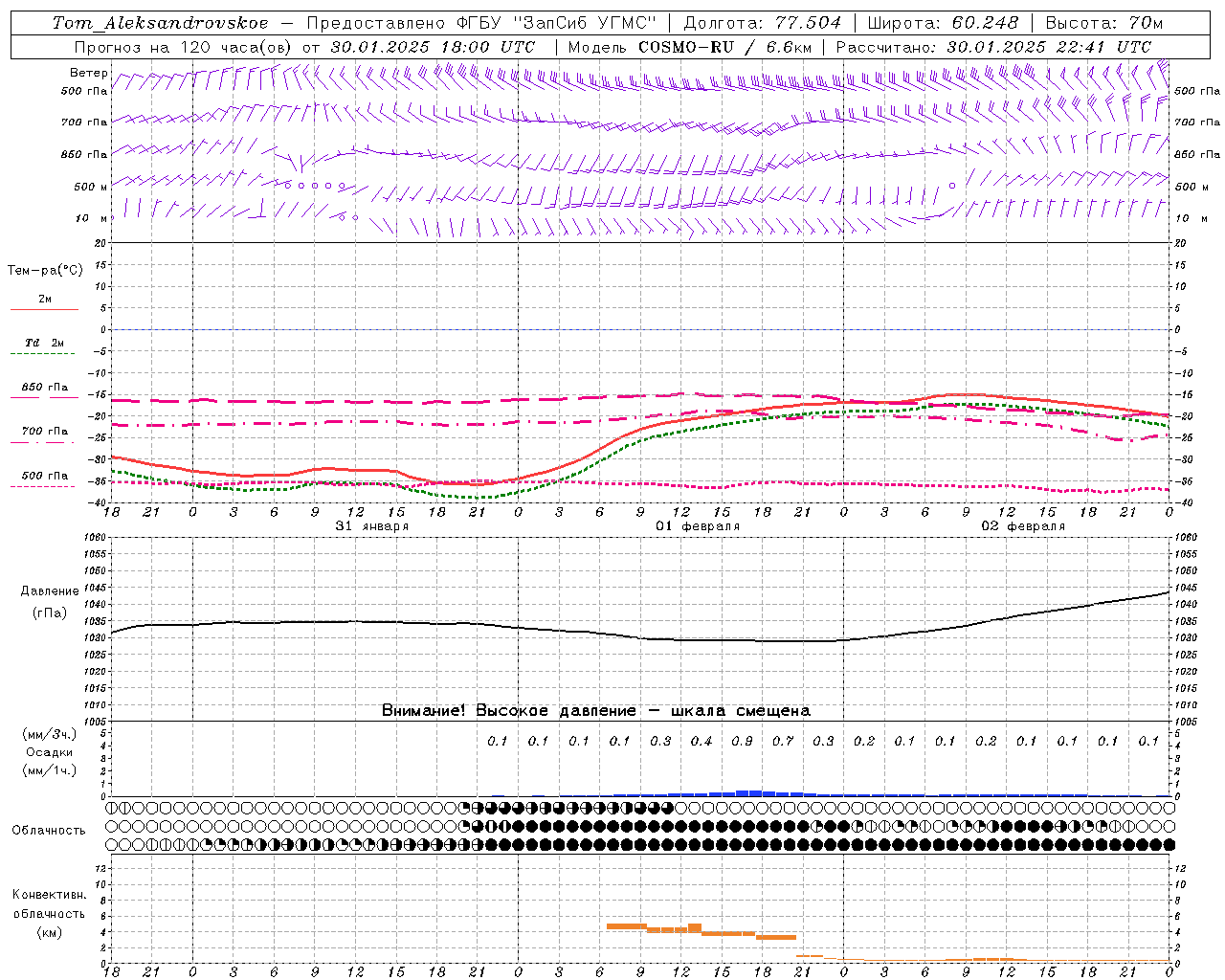The width and height of the screenshot is (1225, 980).
Task: Click the (км) convective height unit label
Action: 50,932
